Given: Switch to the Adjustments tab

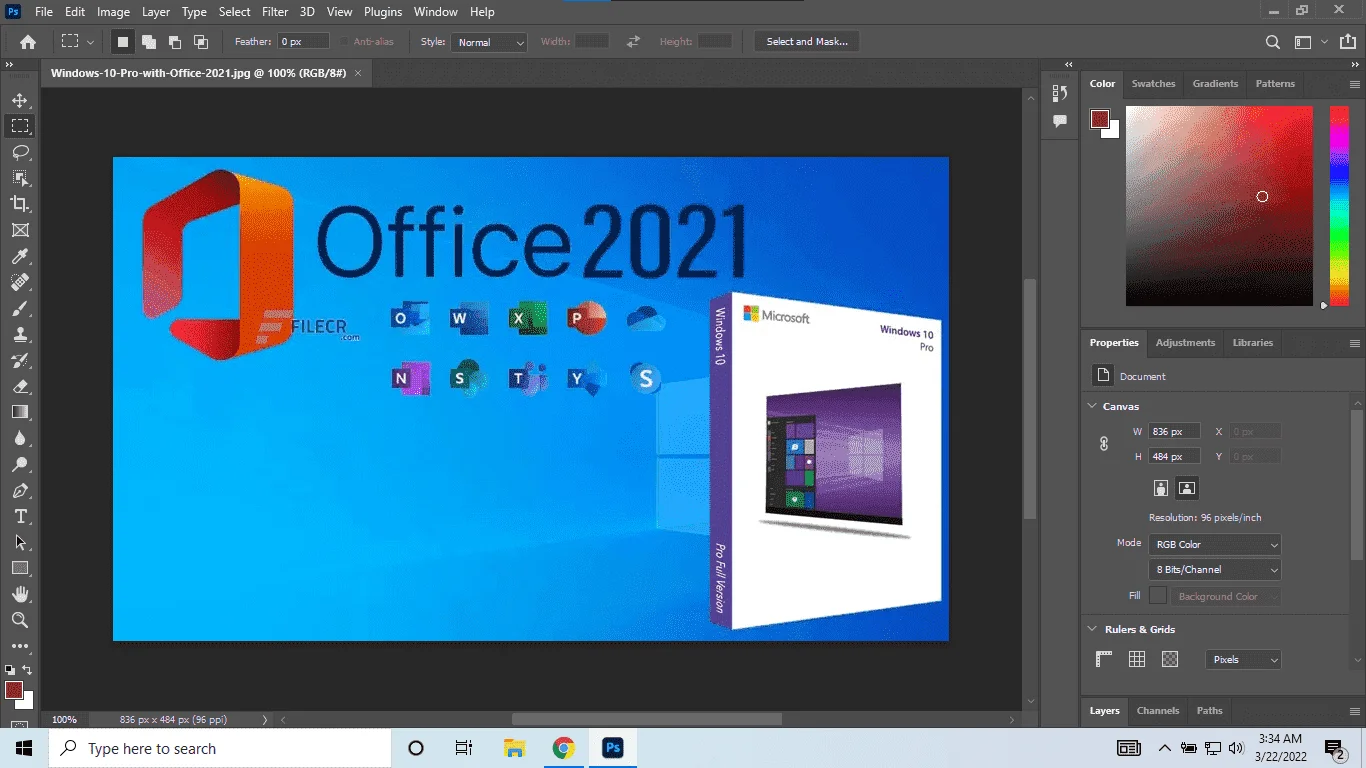Looking at the screenshot, I should (x=1185, y=343).
